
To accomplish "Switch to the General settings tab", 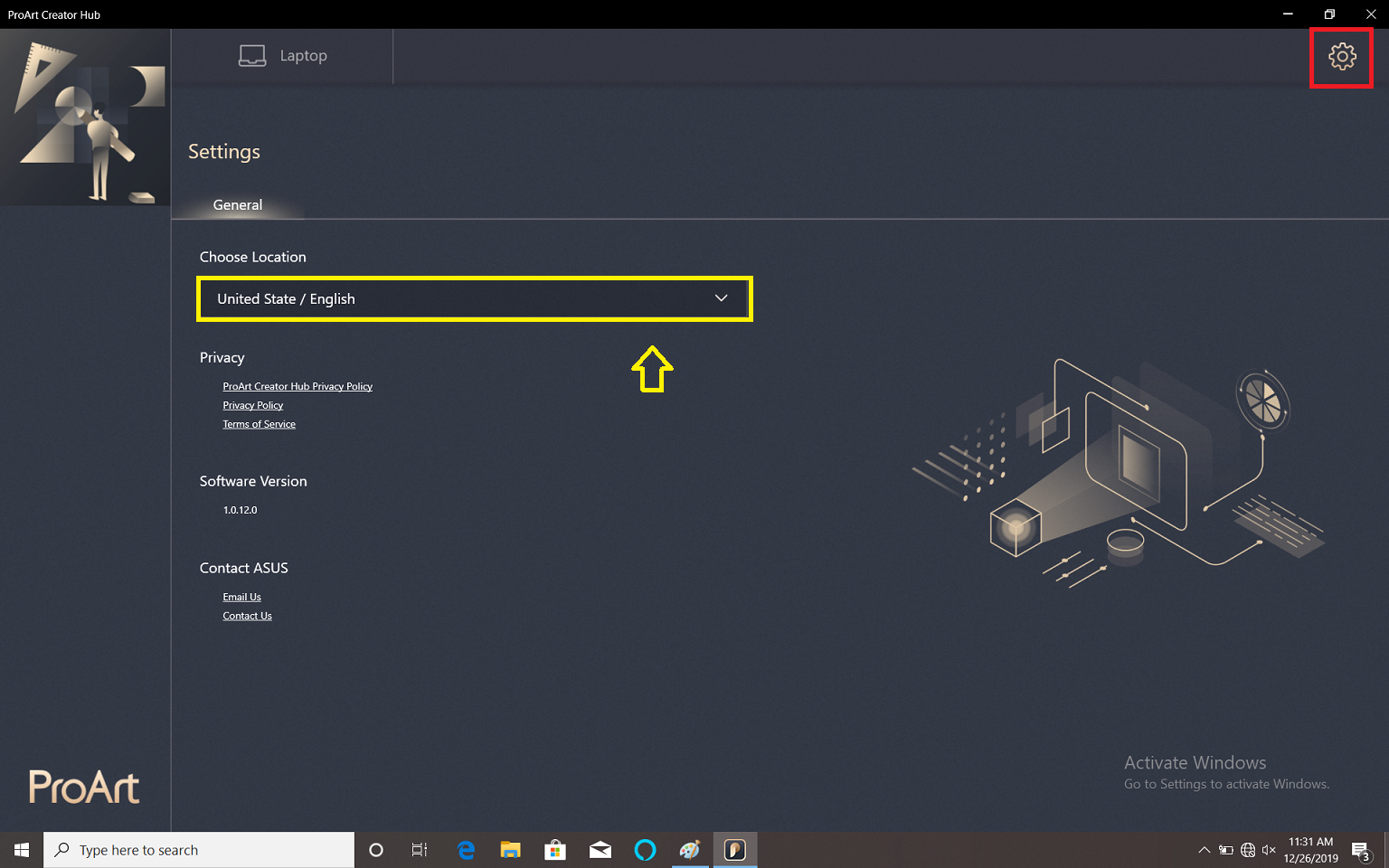I will coord(238,205).
